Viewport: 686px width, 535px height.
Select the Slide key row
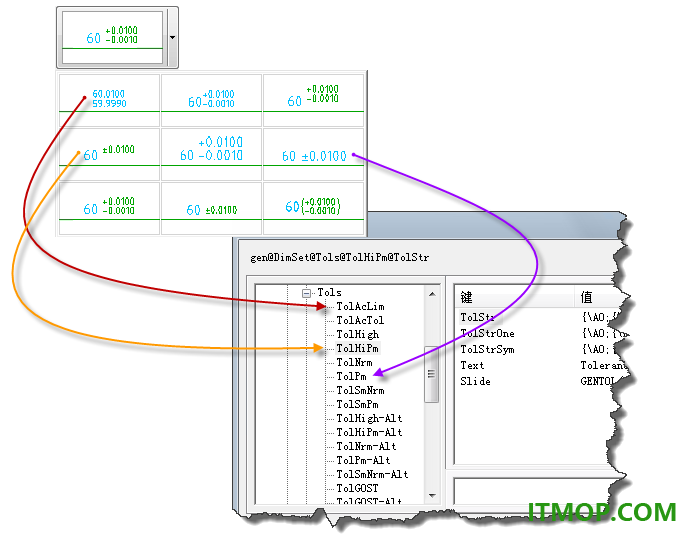pyautogui.click(x=475, y=381)
